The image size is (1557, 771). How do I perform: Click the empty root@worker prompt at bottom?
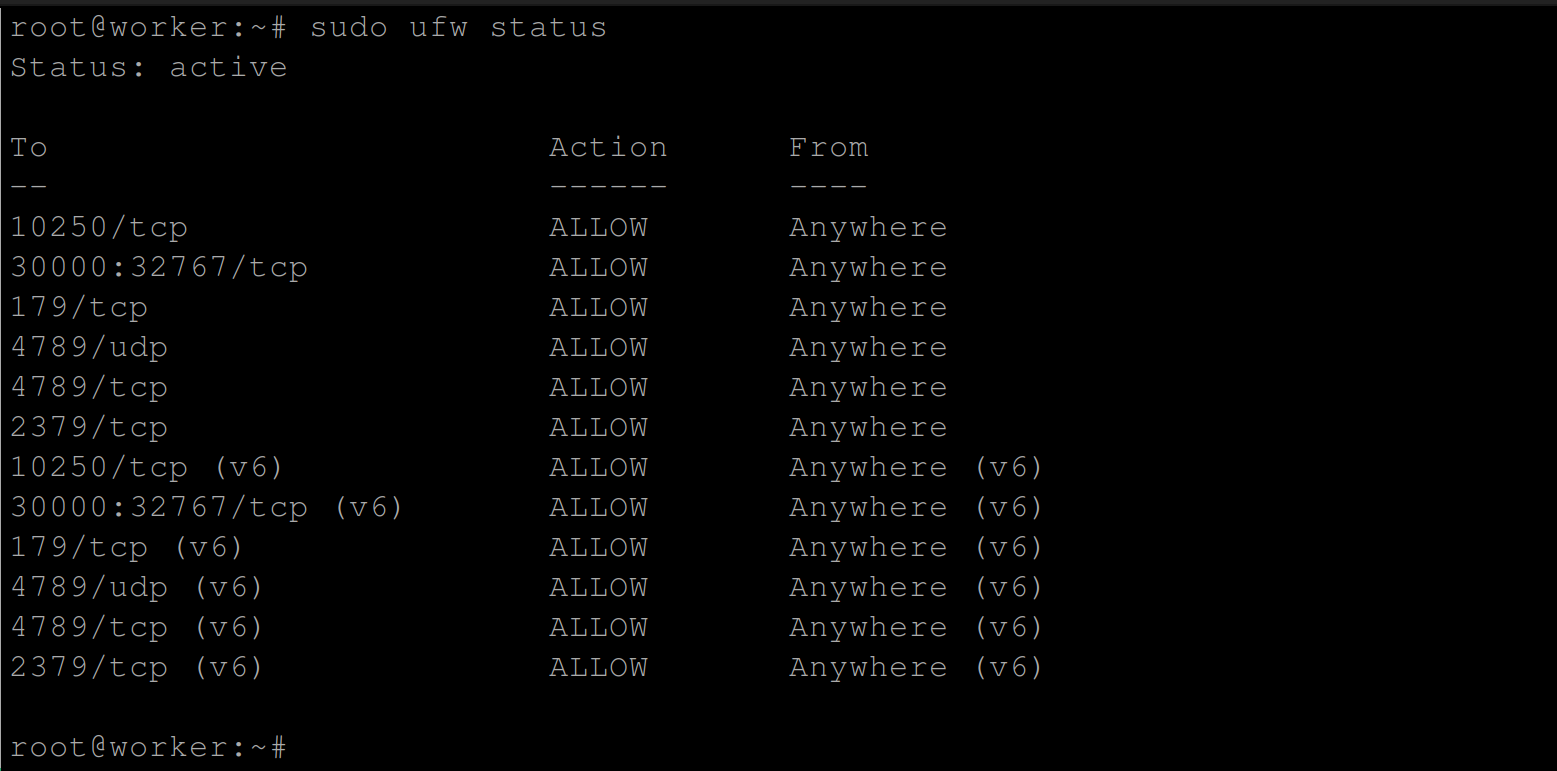148,747
